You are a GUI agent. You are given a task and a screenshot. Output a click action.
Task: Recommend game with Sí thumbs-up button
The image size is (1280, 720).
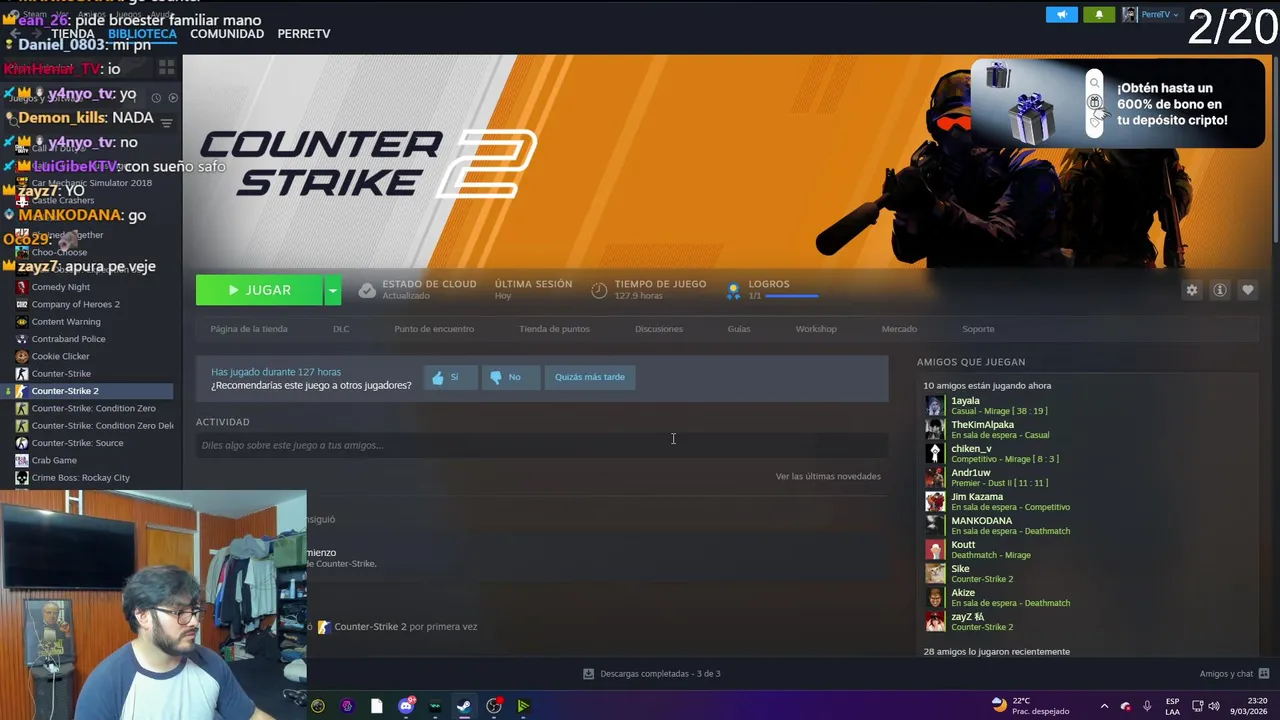450,377
